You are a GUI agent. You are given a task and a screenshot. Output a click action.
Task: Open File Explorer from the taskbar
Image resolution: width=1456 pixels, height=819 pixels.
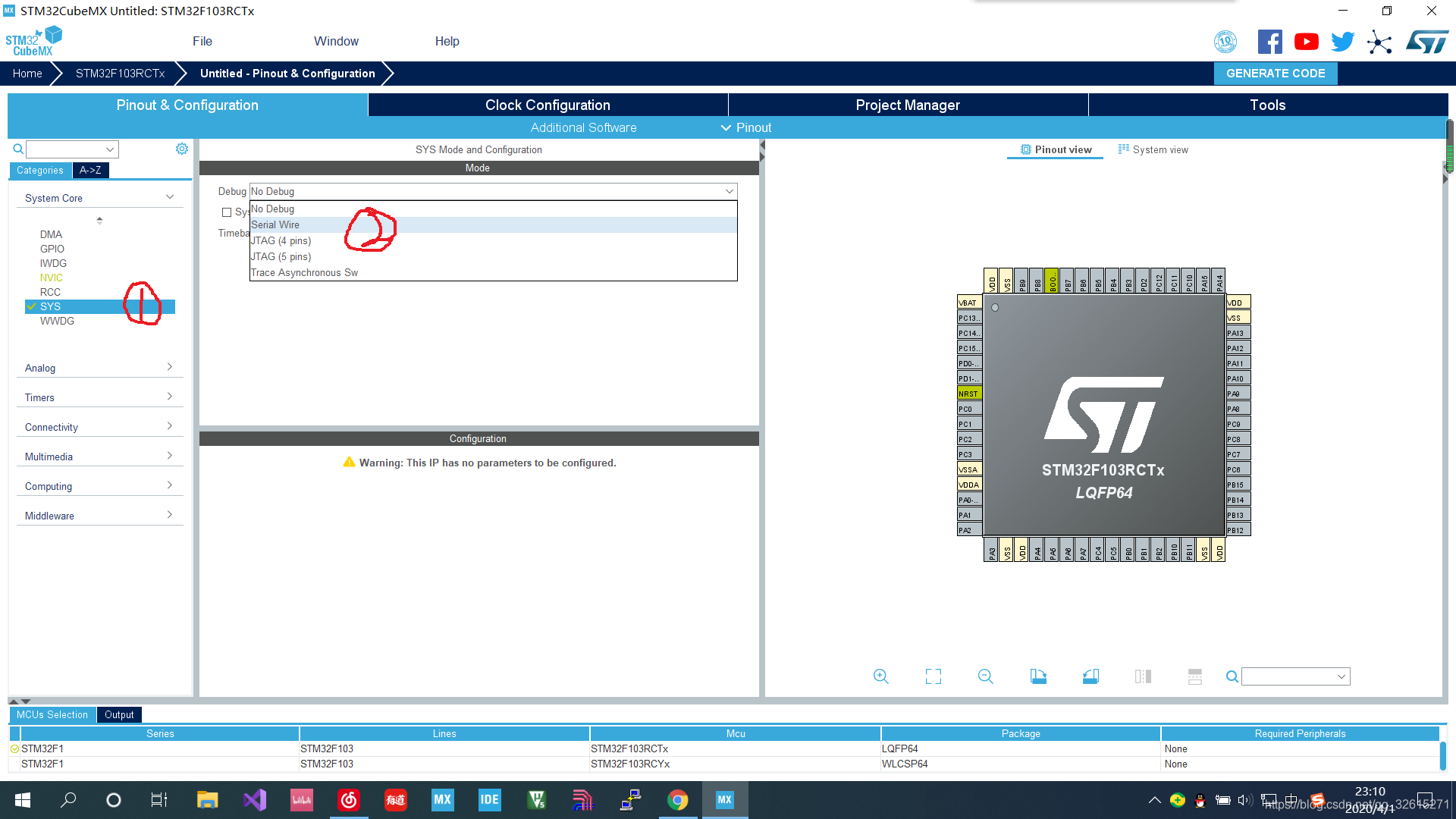point(207,800)
